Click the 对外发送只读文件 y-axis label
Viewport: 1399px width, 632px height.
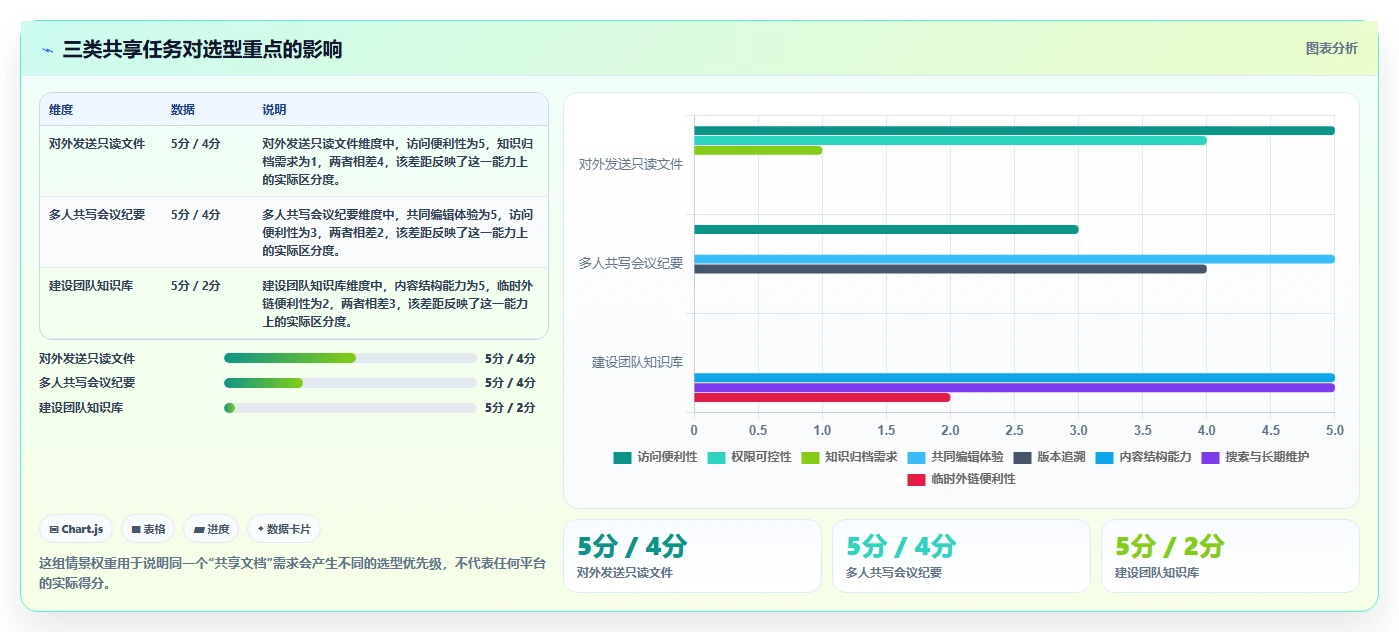coord(631,164)
